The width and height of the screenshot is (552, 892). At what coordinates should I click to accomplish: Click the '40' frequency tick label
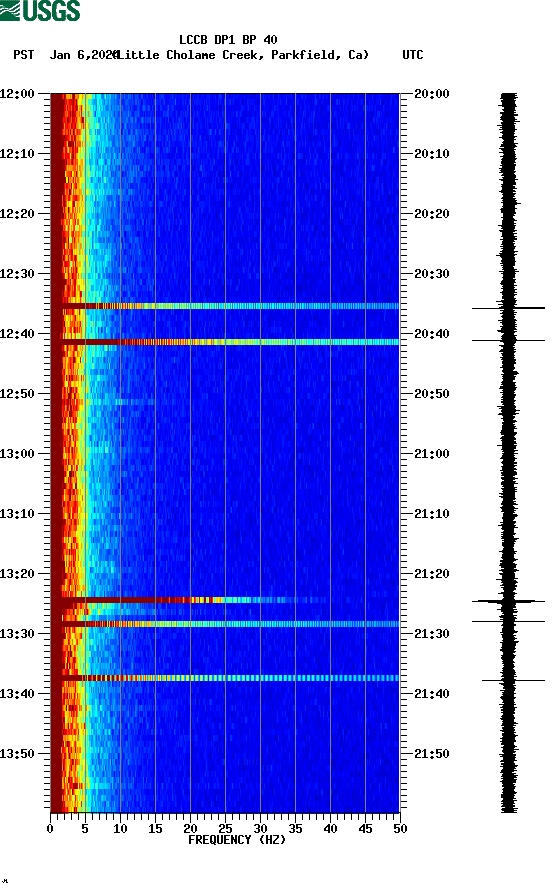[330, 829]
